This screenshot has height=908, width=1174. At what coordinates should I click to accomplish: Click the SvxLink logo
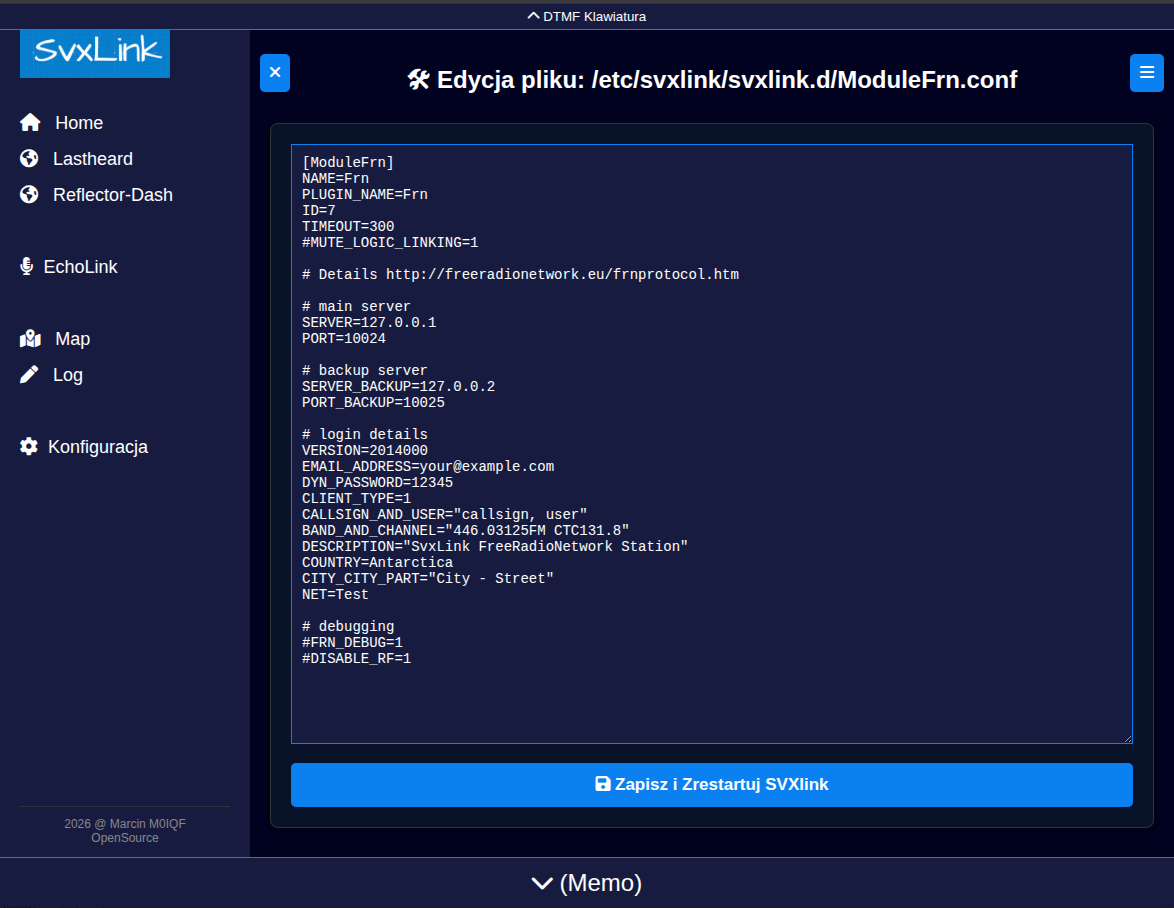[95, 53]
